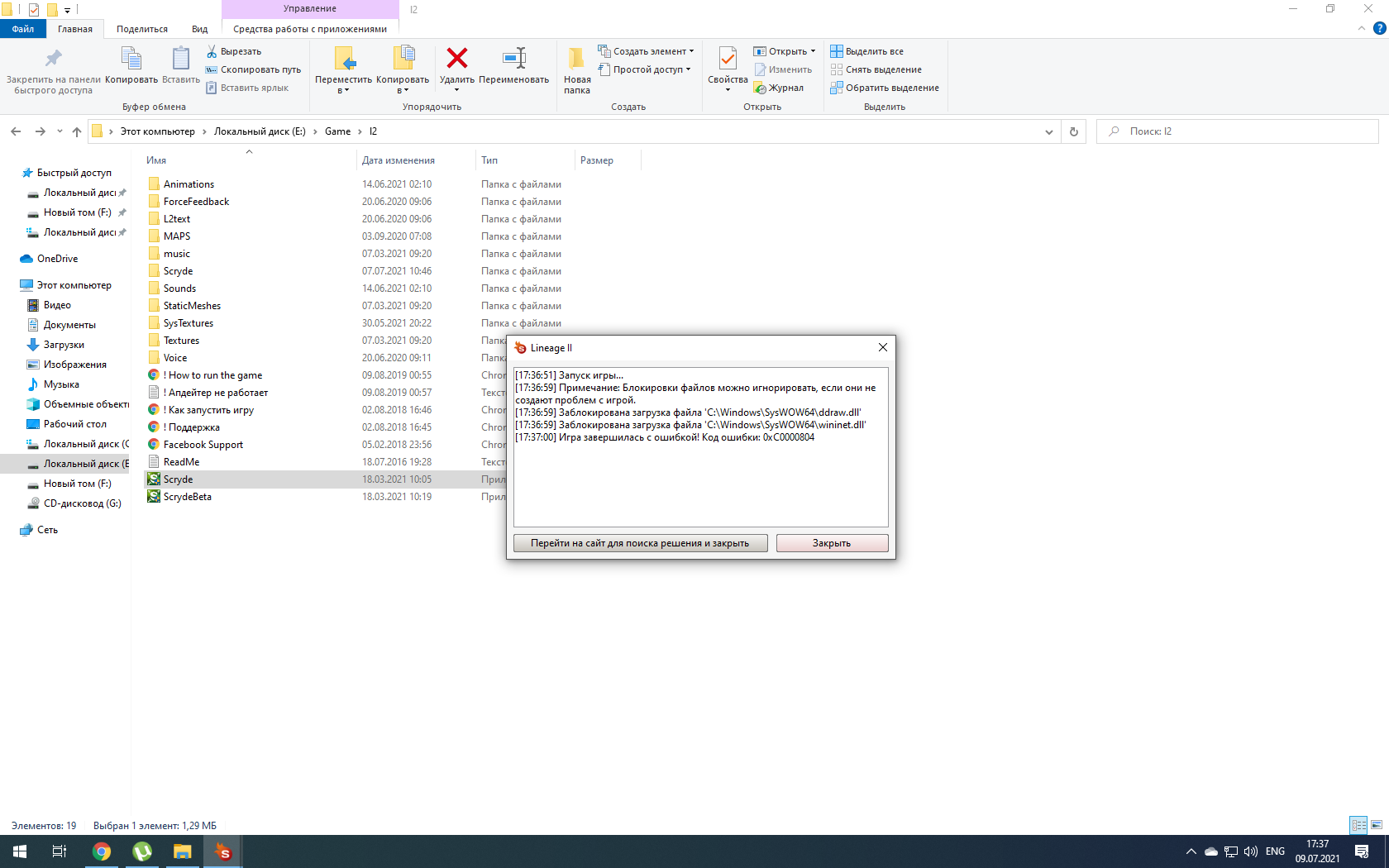This screenshot has height=868, width=1389.
Task: Open the address bar history dropdown
Action: click(x=1048, y=131)
